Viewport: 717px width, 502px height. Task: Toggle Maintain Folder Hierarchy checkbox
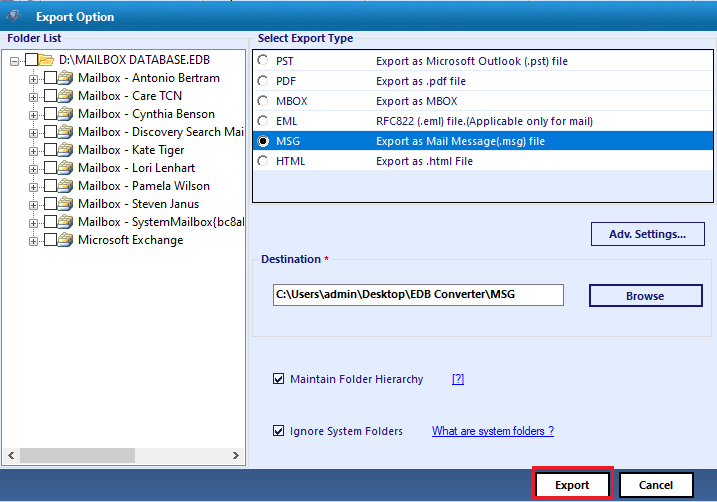pos(278,379)
